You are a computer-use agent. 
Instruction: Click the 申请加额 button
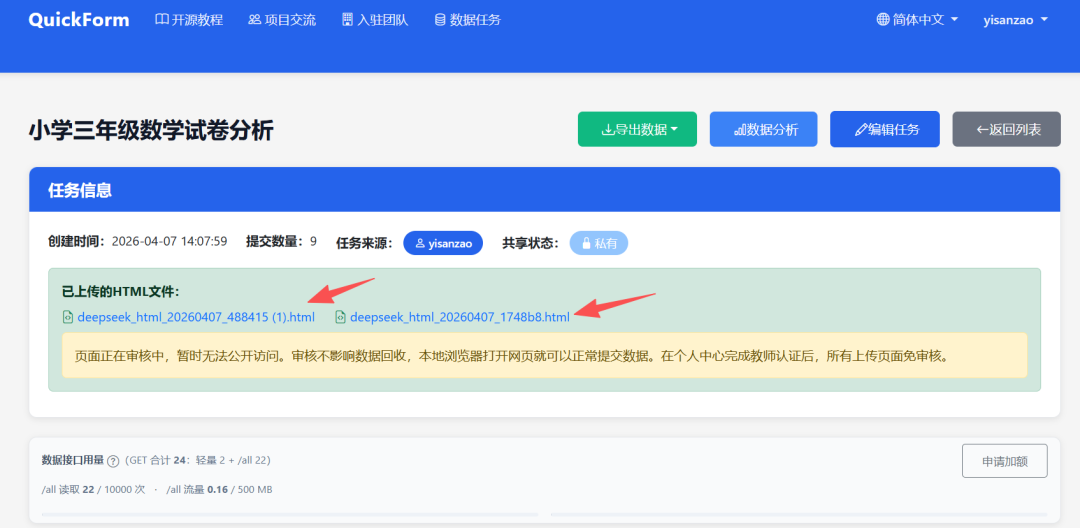(x=1004, y=461)
